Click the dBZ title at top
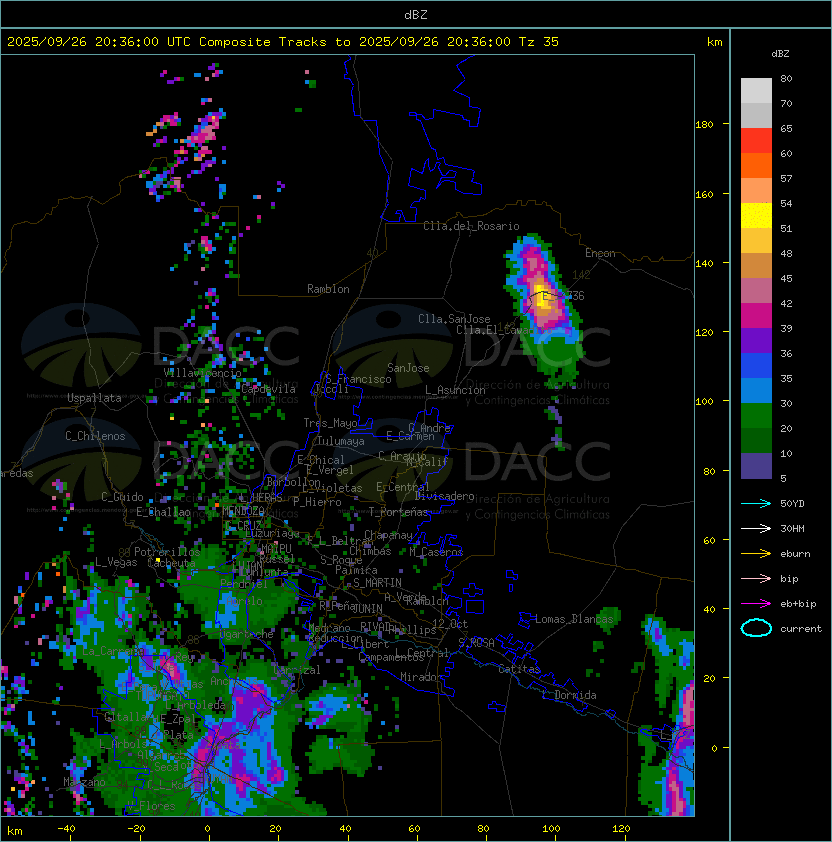 pyautogui.click(x=416, y=14)
